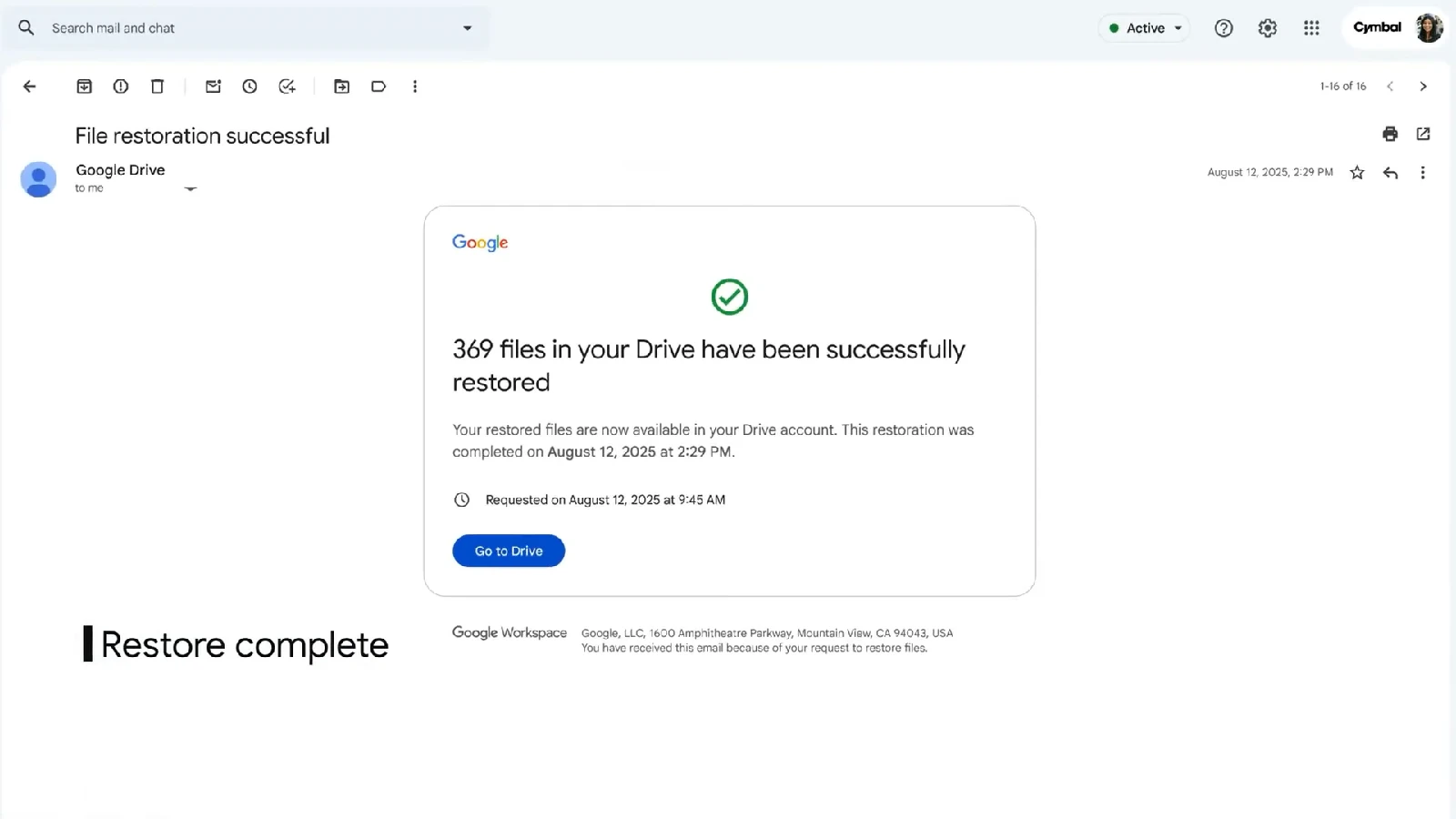Add email to Tasks

pyautogui.click(x=287, y=86)
